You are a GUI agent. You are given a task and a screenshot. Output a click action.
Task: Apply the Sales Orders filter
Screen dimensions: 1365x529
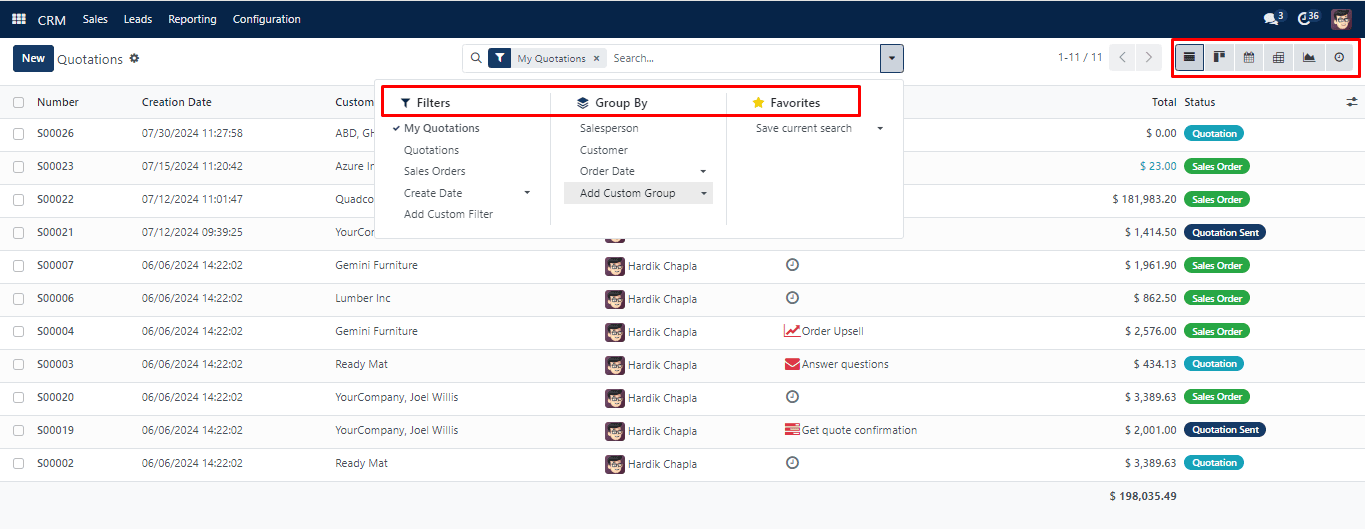click(x=434, y=171)
